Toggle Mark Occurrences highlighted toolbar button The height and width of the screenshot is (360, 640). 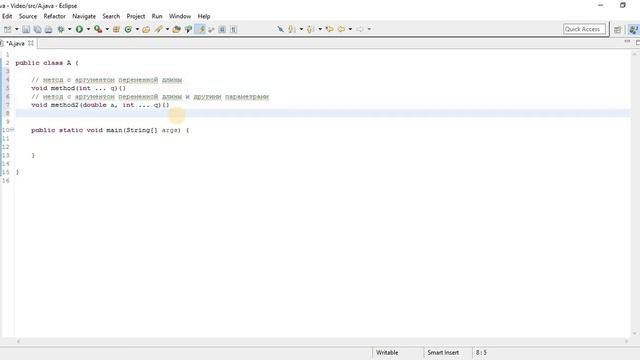[x=200, y=29]
